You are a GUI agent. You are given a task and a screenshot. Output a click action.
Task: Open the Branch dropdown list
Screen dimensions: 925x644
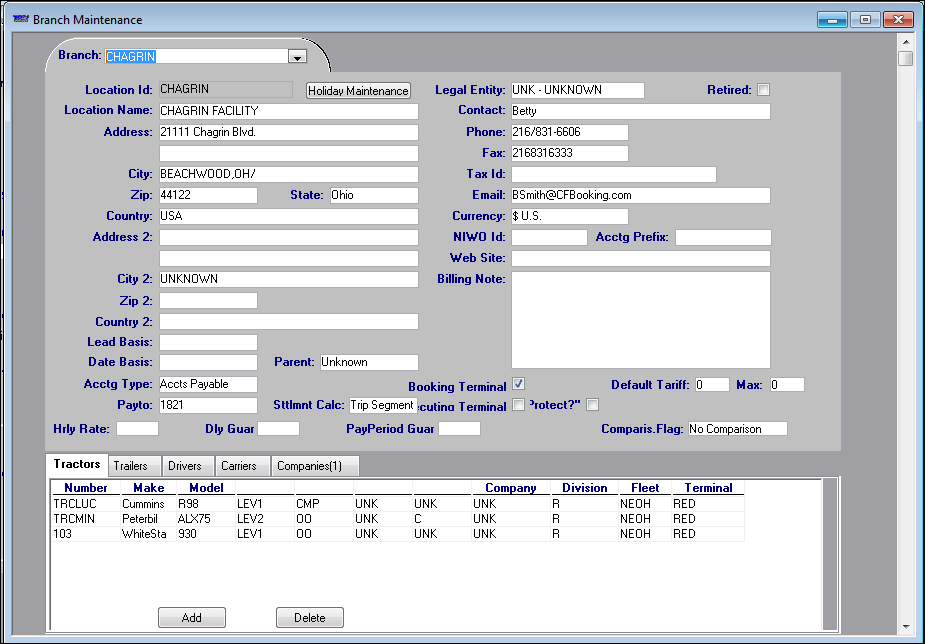point(296,57)
